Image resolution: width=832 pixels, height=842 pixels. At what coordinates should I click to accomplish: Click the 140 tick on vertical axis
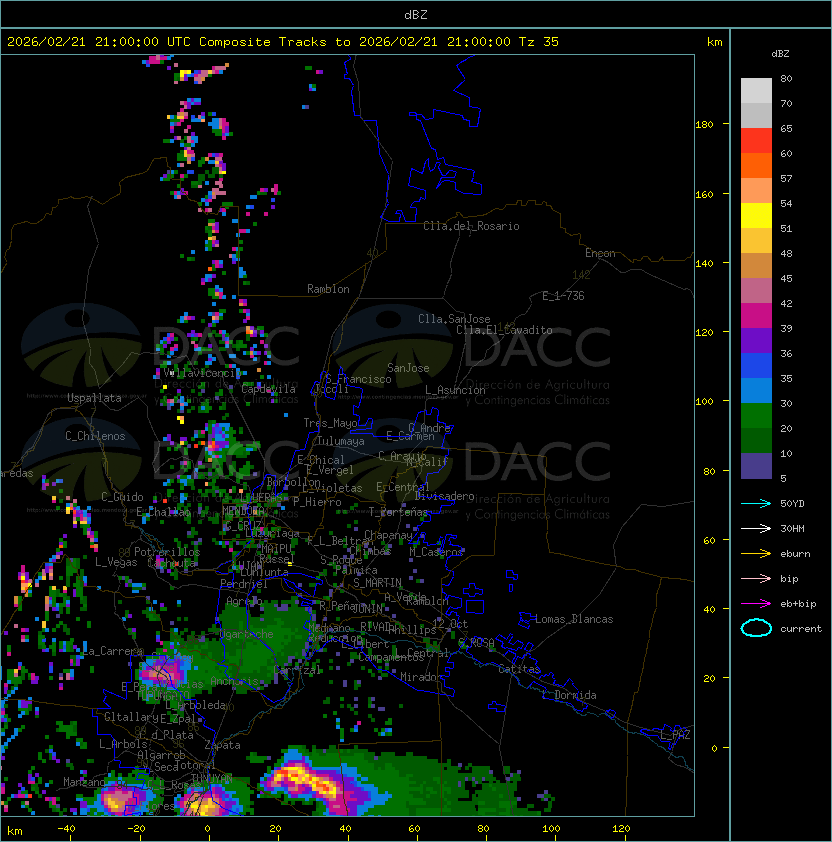click(x=704, y=264)
